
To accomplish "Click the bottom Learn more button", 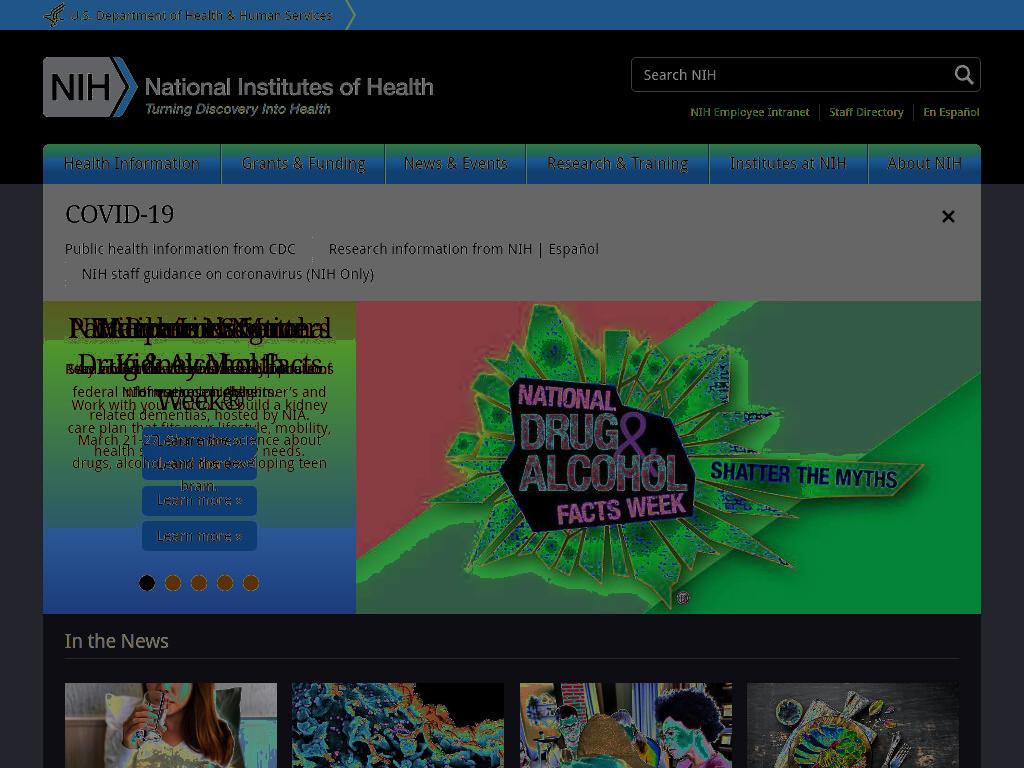I will coord(199,536).
